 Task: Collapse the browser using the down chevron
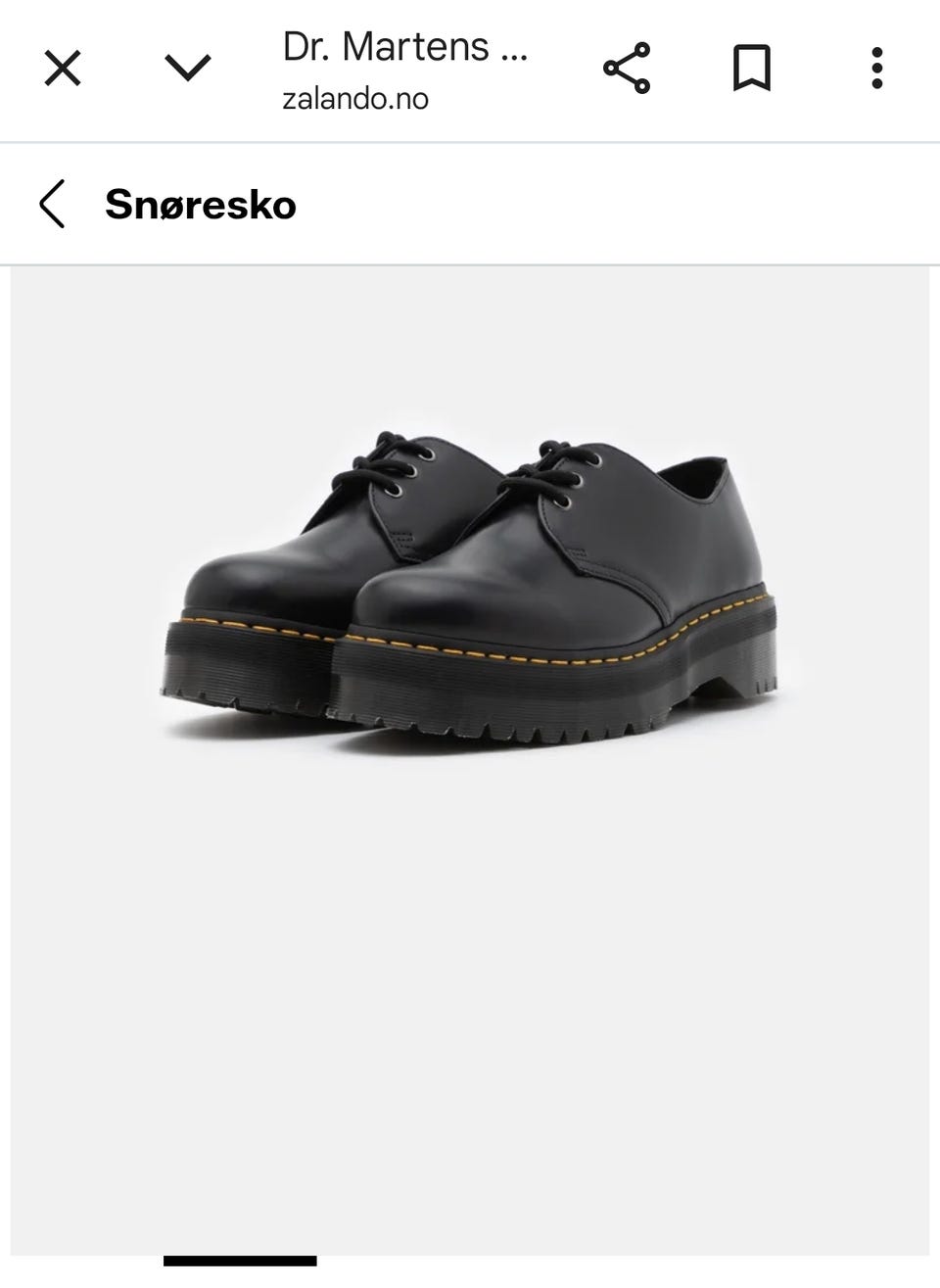pos(187,69)
